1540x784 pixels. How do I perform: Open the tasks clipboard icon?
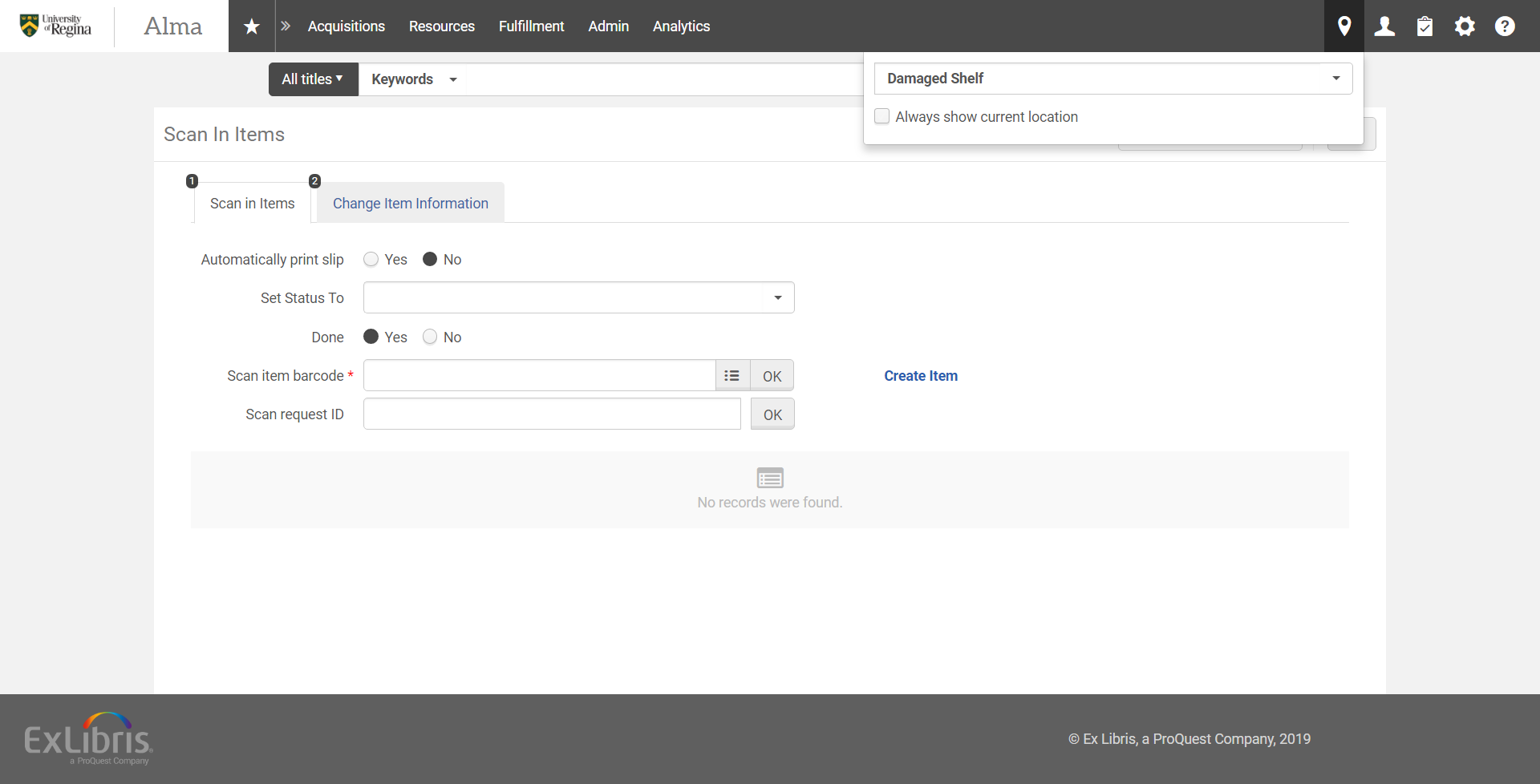[1424, 26]
